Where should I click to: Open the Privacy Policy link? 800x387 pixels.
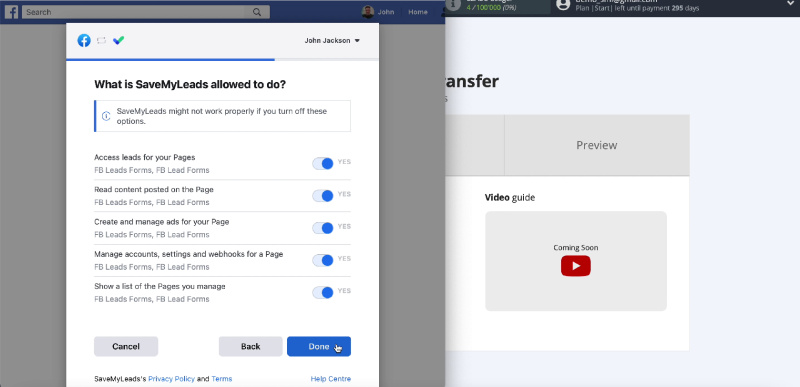(x=171, y=379)
